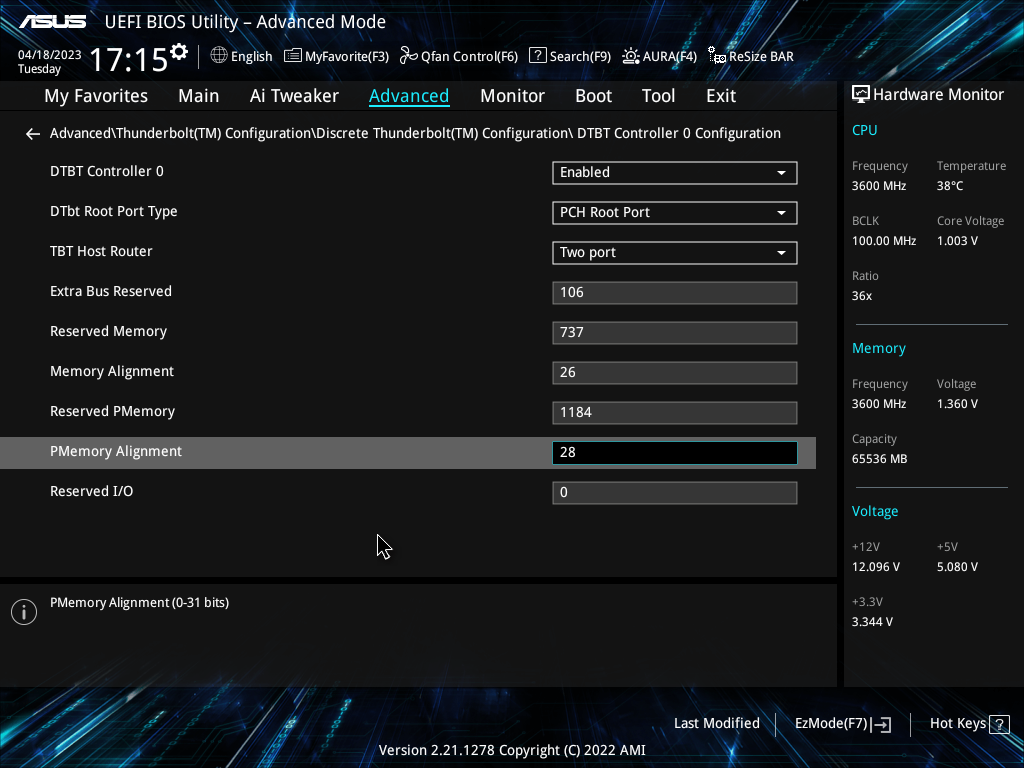The image size is (1024, 768).
Task: Click the globe language icon
Action: click(x=219, y=56)
